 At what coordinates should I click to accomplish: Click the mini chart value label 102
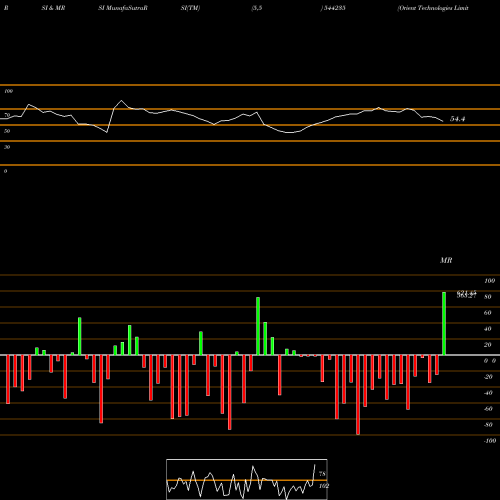point(324,486)
